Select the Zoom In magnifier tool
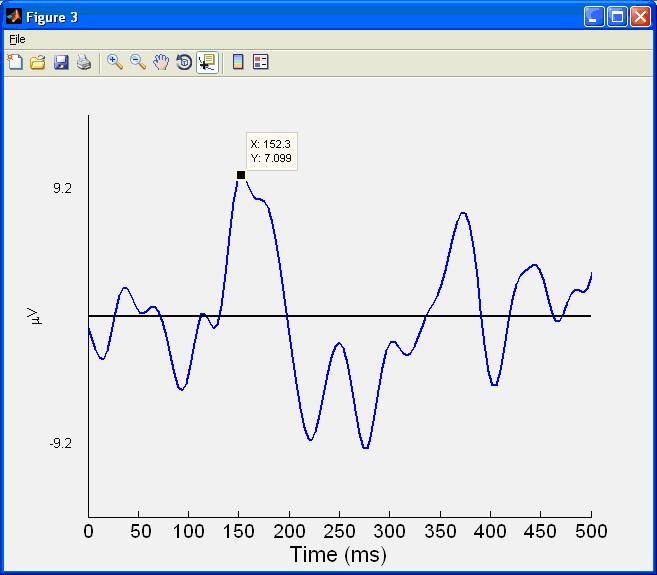Screen dimensions: 657x575 pyautogui.click(x=115, y=62)
